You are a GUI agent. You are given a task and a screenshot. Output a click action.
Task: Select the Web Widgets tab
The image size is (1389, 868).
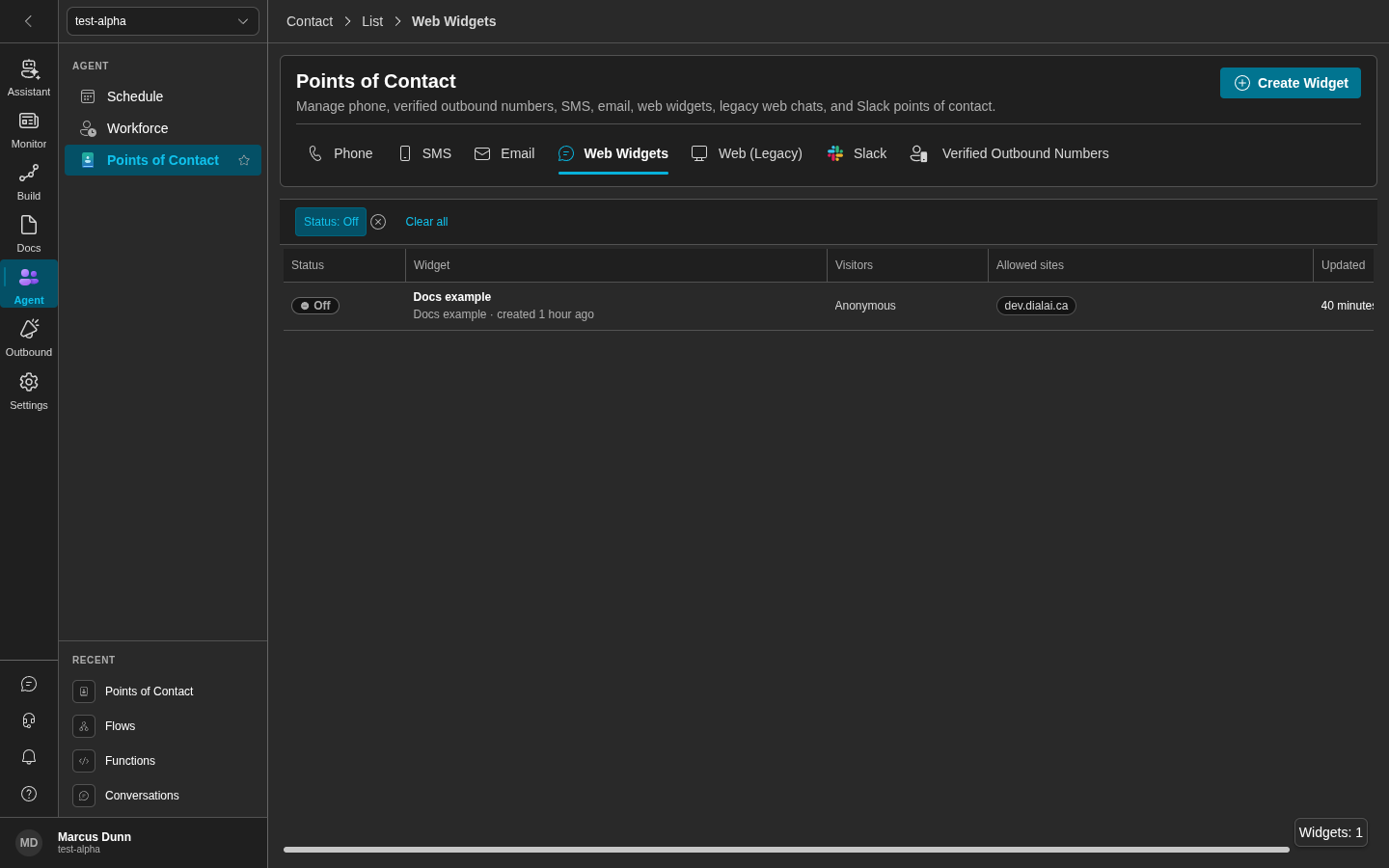(613, 153)
